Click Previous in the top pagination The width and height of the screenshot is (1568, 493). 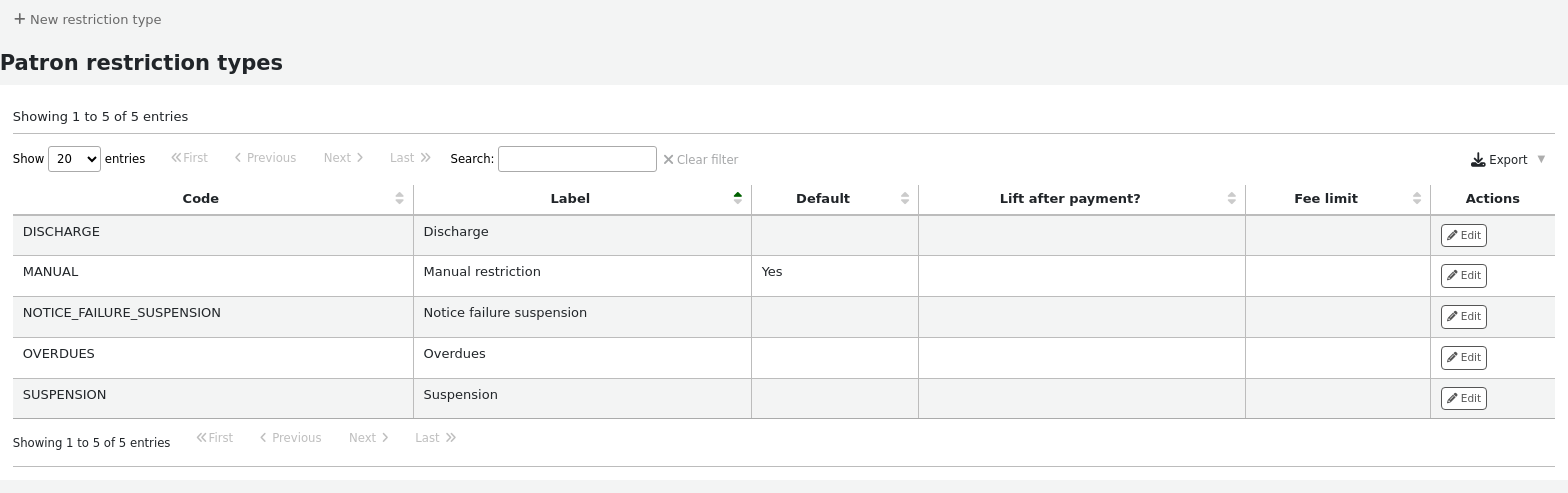point(265,158)
